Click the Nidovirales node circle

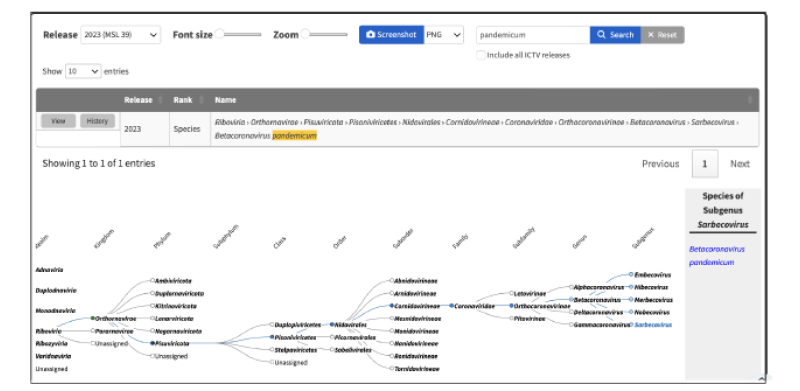(332, 325)
